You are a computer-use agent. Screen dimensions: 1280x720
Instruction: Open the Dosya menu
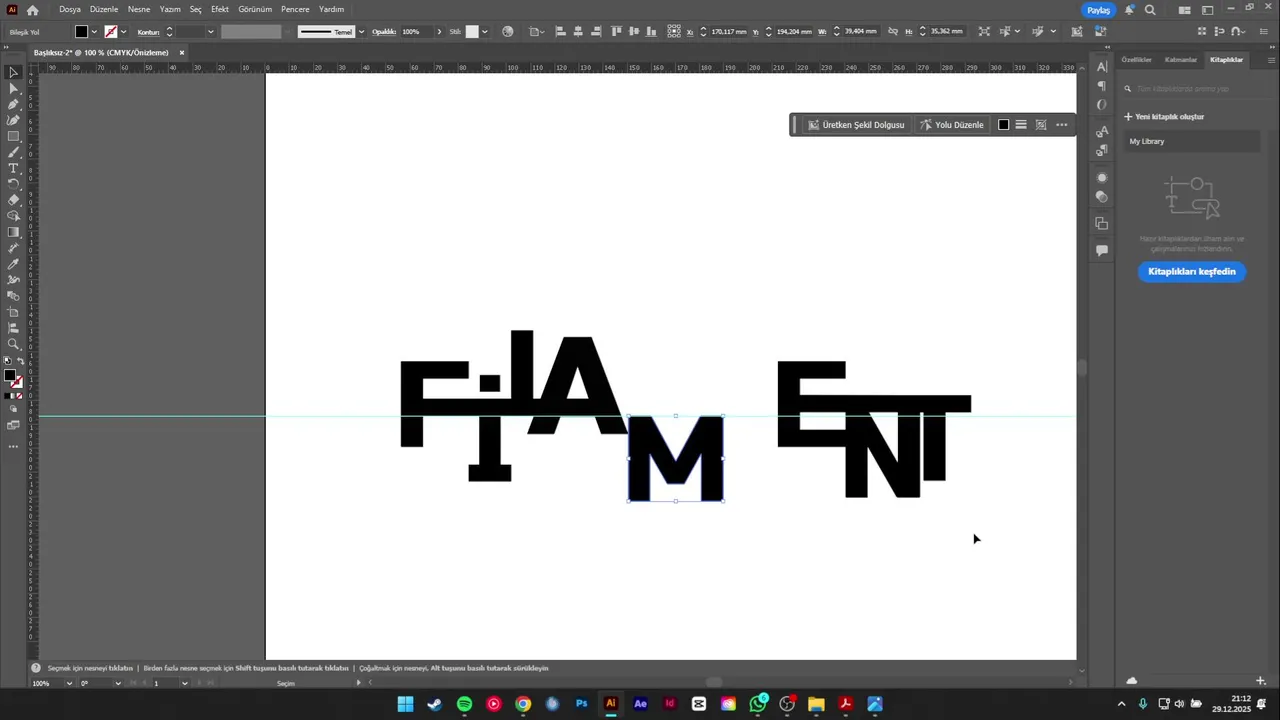click(70, 9)
